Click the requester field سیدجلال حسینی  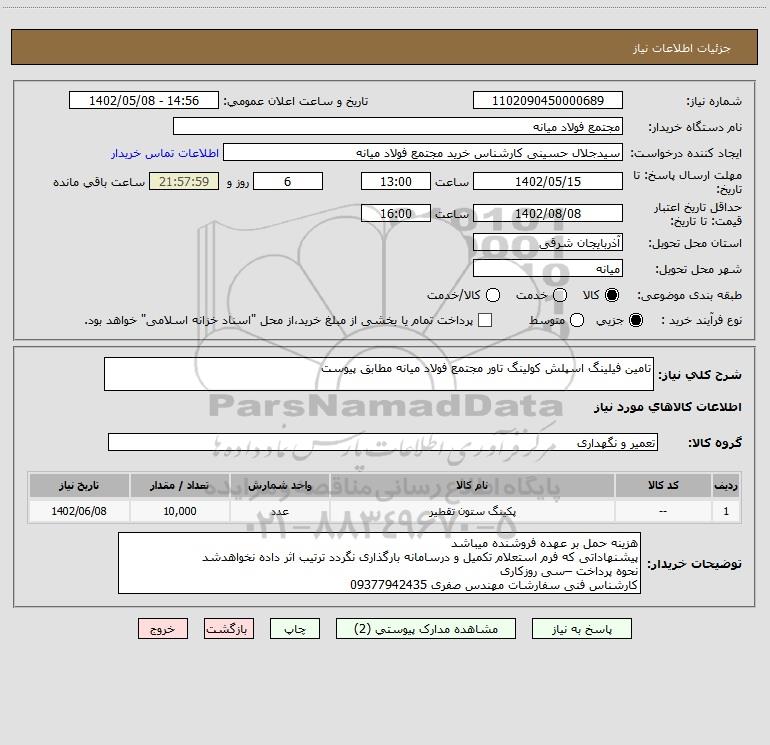coord(423,152)
